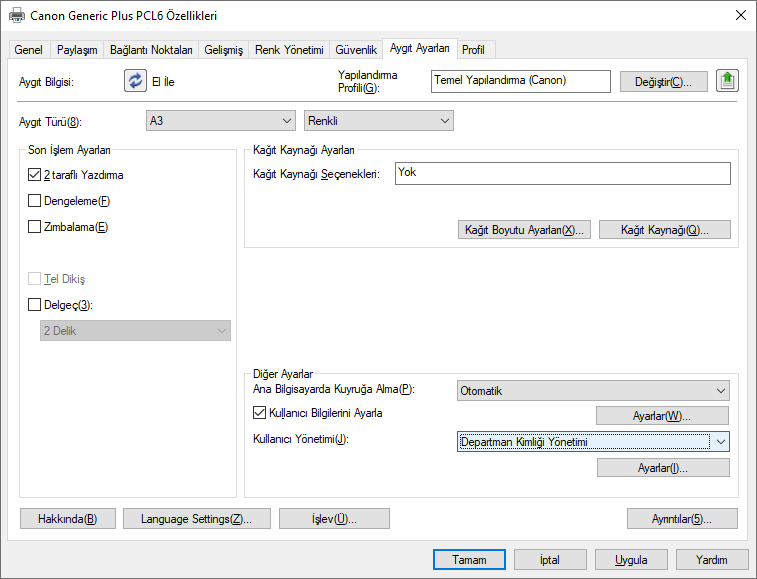Switch to the Genel tab

tap(28, 50)
